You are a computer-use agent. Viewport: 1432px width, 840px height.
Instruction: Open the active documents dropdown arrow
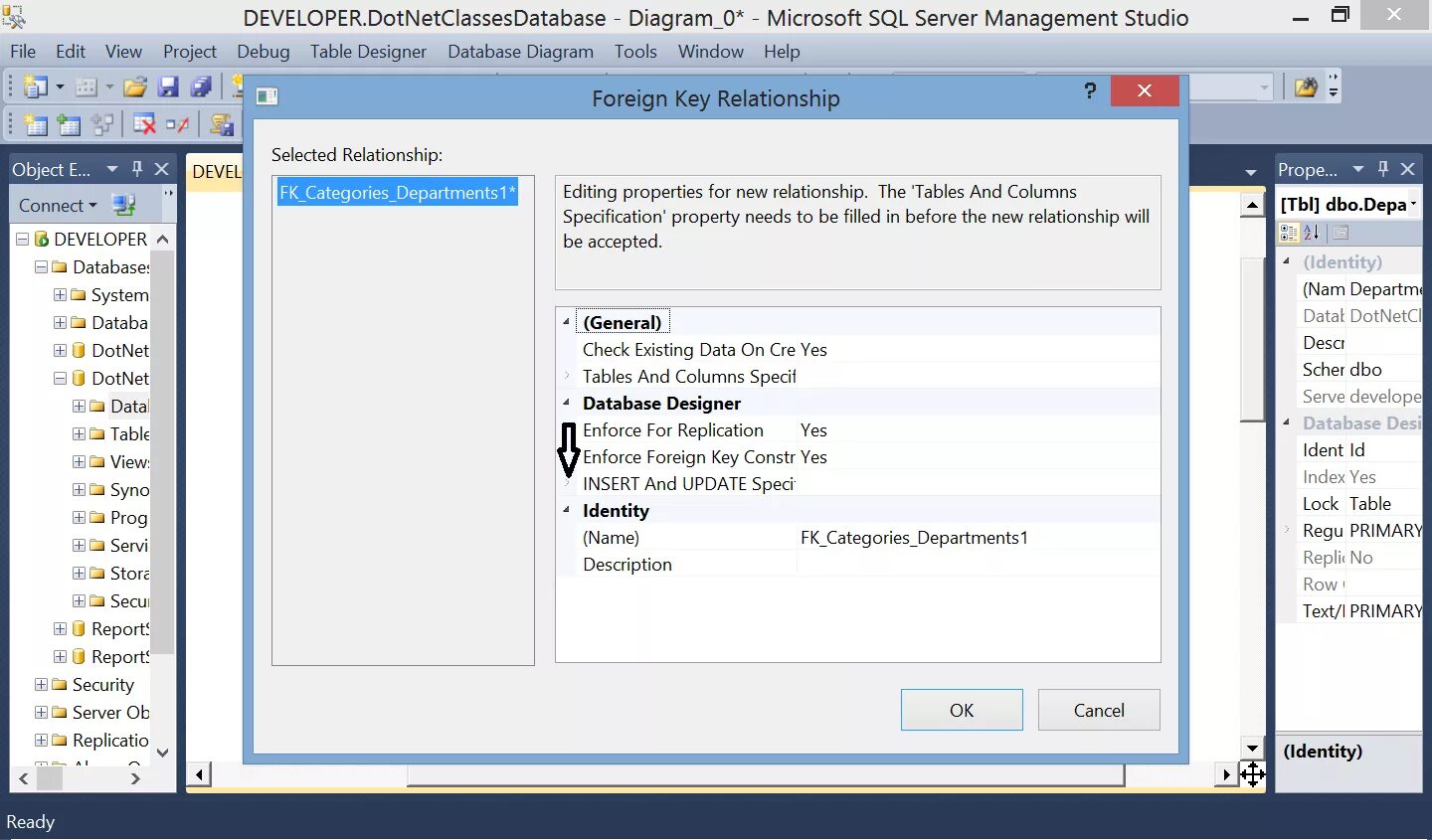1251,172
